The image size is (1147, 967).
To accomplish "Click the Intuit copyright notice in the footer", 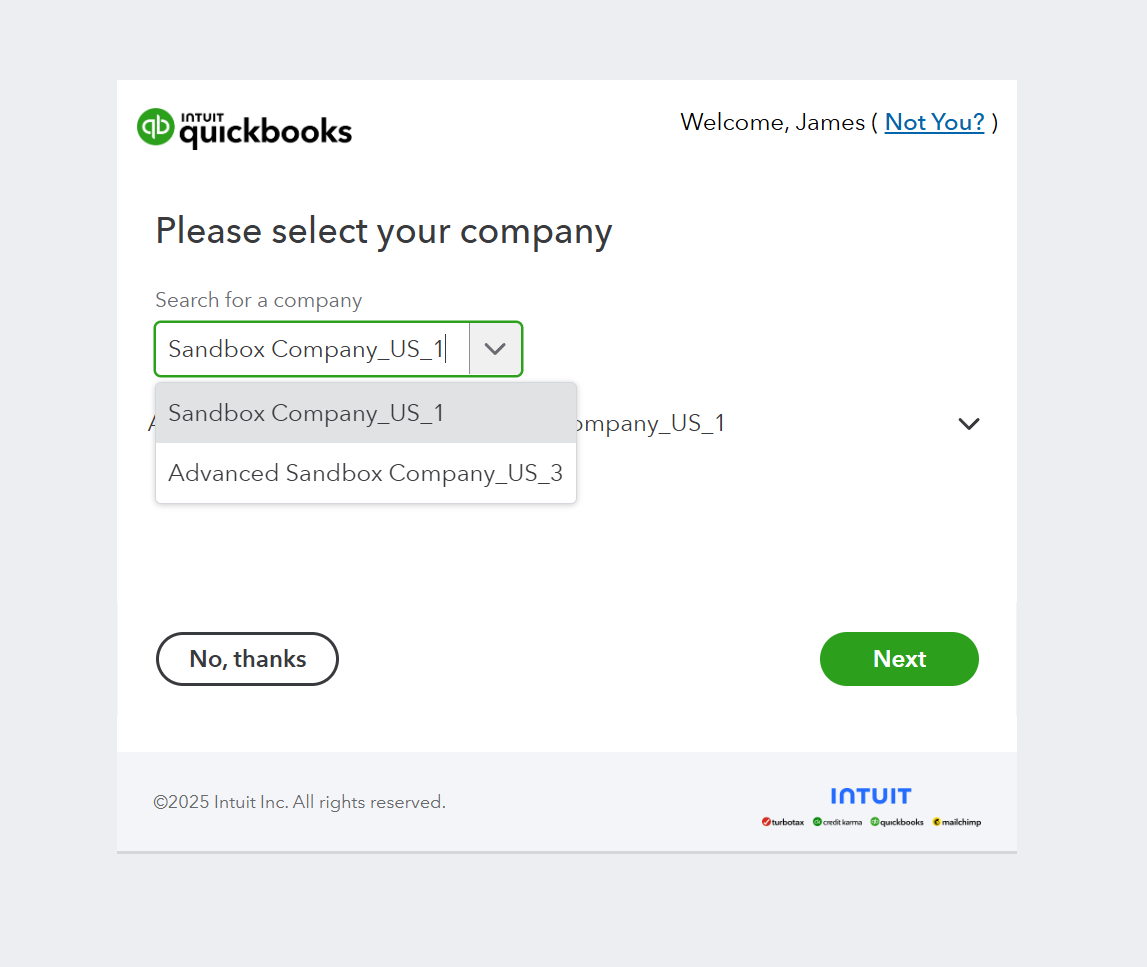I will click(x=299, y=802).
